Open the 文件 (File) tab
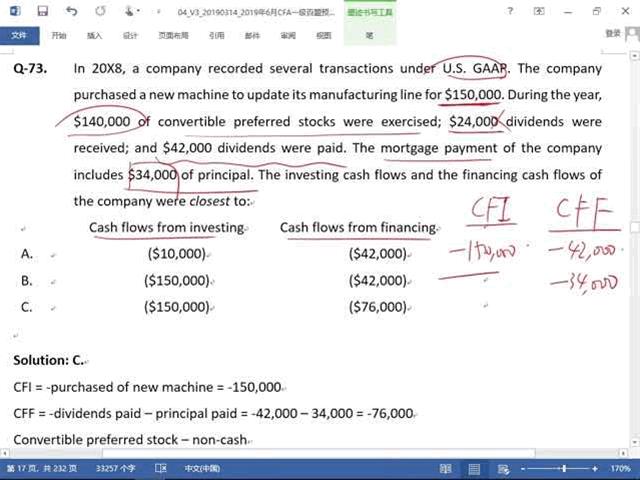This screenshot has height=480, width=640. click(20, 36)
